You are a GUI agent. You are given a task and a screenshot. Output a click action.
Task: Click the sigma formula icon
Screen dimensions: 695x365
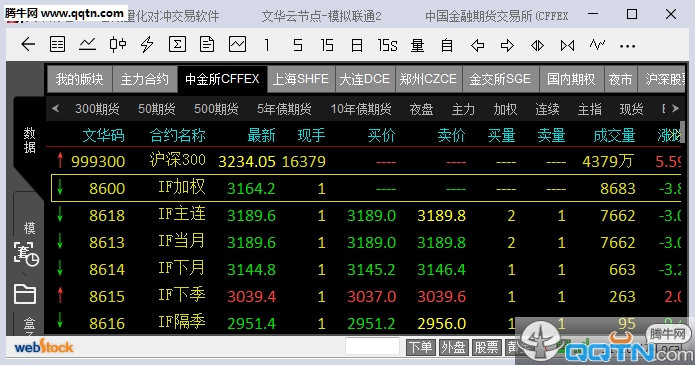pos(177,45)
